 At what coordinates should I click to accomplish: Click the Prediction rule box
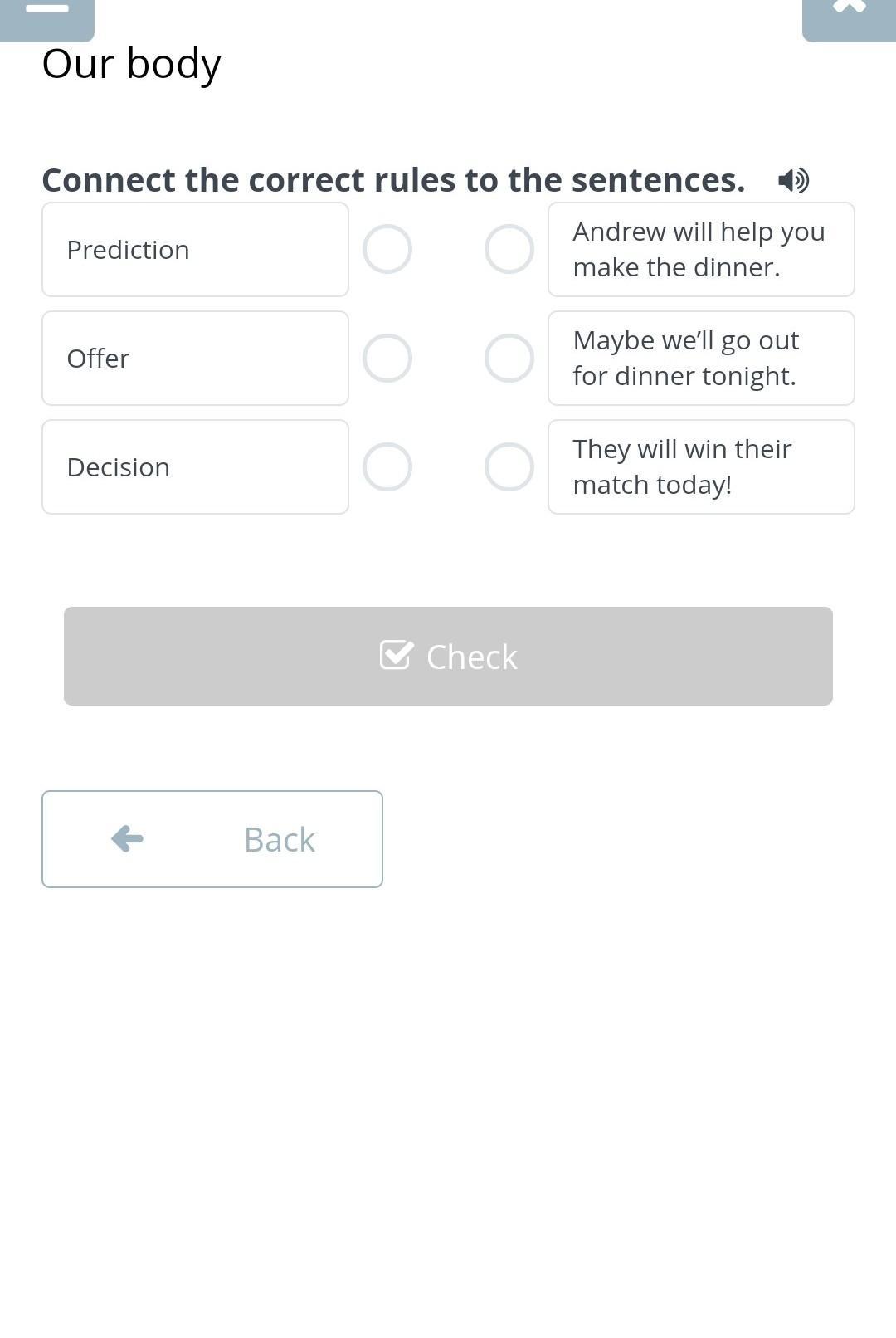(195, 249)
